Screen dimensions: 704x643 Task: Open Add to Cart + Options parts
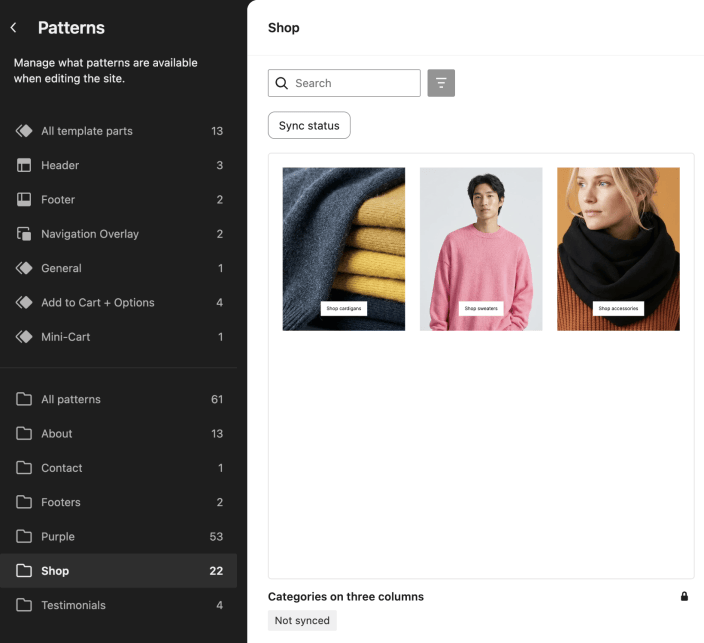119,302
